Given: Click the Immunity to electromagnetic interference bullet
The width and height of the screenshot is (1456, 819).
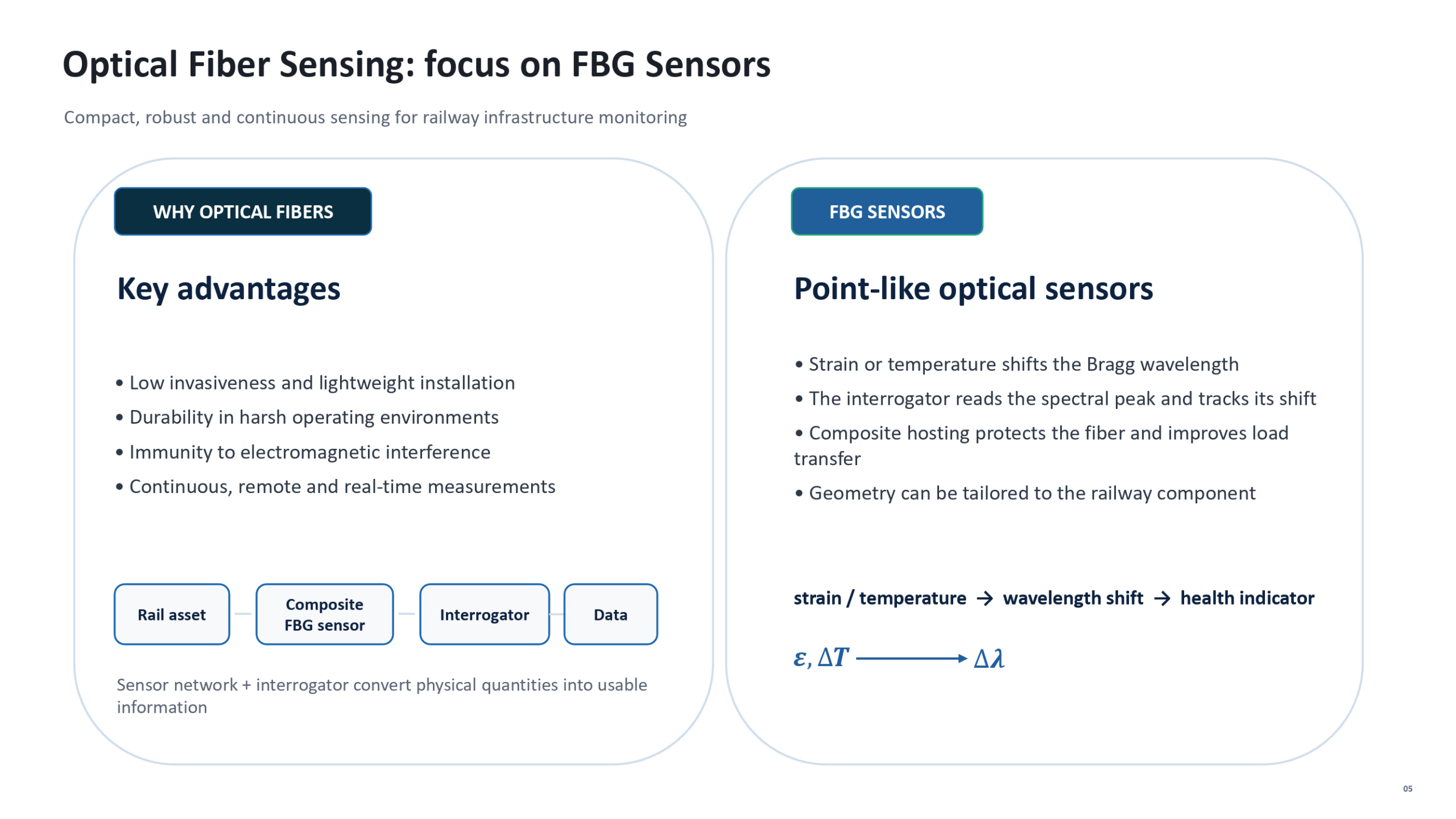Looking at the screenshot, I should pos(304,452).
